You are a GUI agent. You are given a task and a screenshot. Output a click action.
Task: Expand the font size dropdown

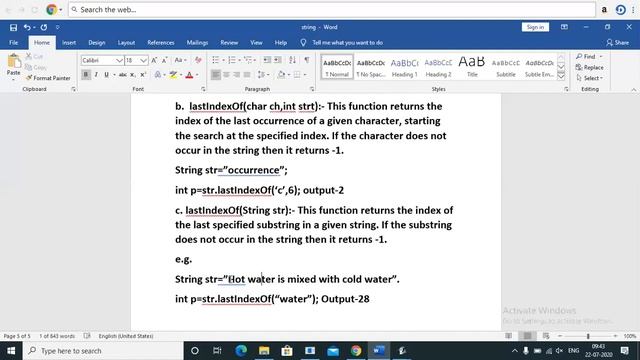point(143,60)
